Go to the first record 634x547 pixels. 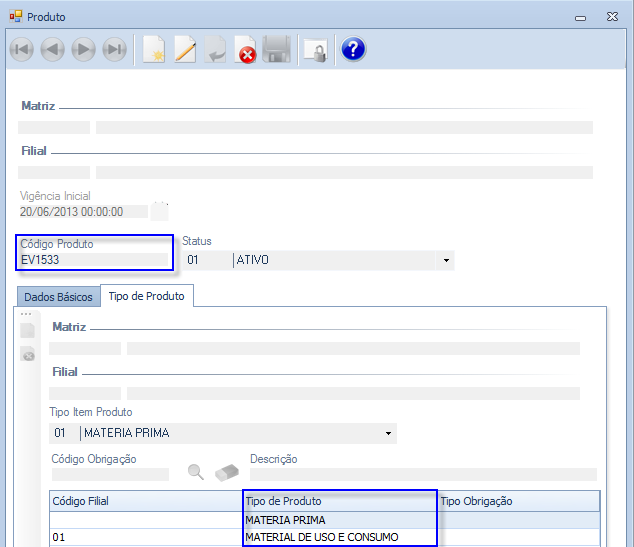point(22,50)
